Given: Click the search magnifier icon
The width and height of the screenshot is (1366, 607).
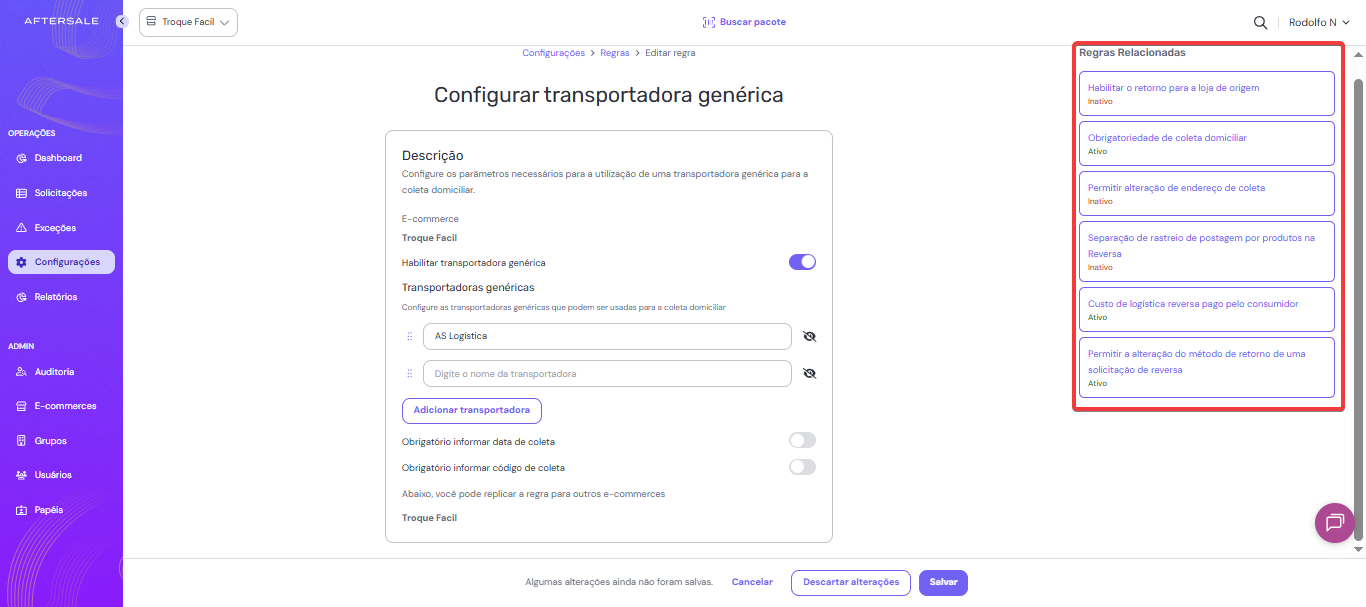Looking at the screenshot, I should point(1261,22).
